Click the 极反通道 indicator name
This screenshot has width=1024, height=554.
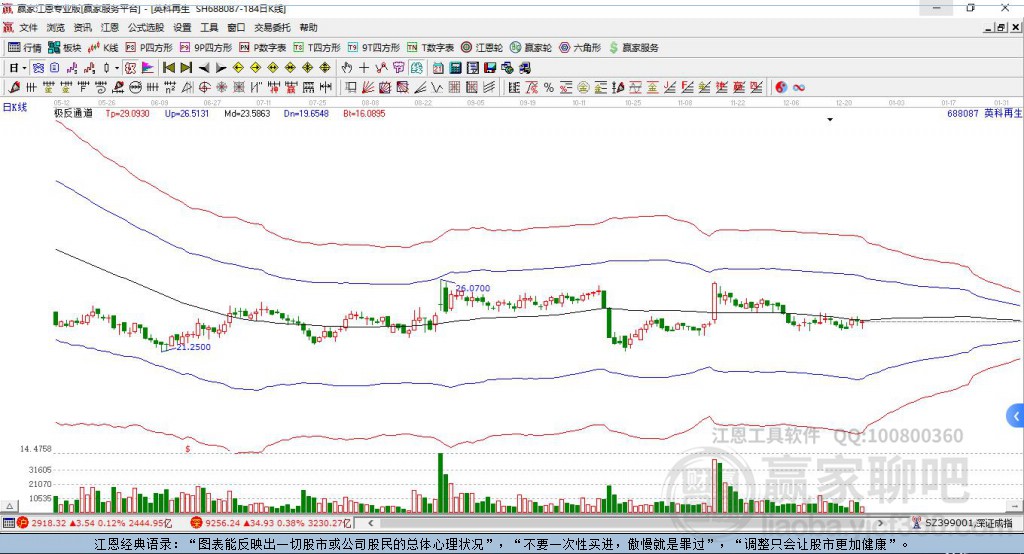[73, 113]
